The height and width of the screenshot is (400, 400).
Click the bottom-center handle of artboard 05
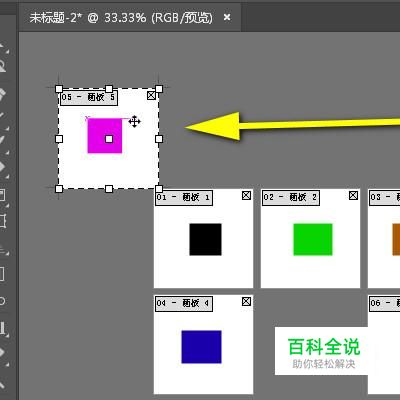(x=109, y=189)
